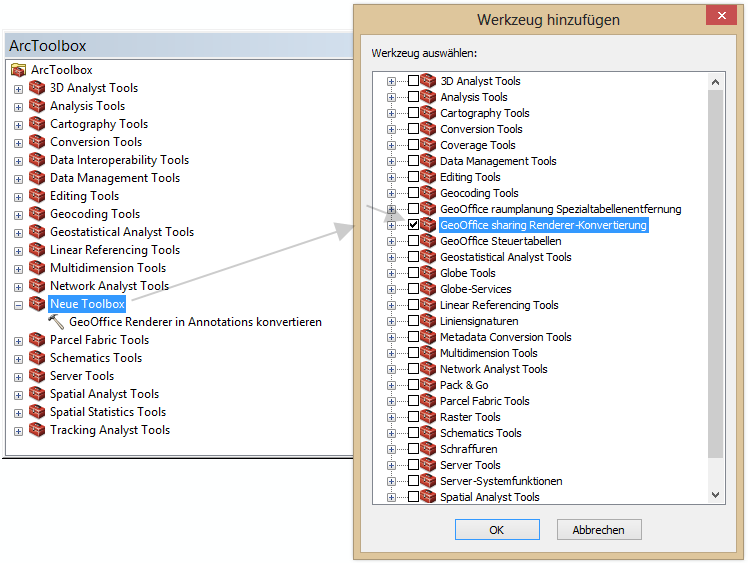Check the Conversion Tools checkbox in dialog
The height and width of the screenshot is (563, 748).
click(x=414, y=129)
